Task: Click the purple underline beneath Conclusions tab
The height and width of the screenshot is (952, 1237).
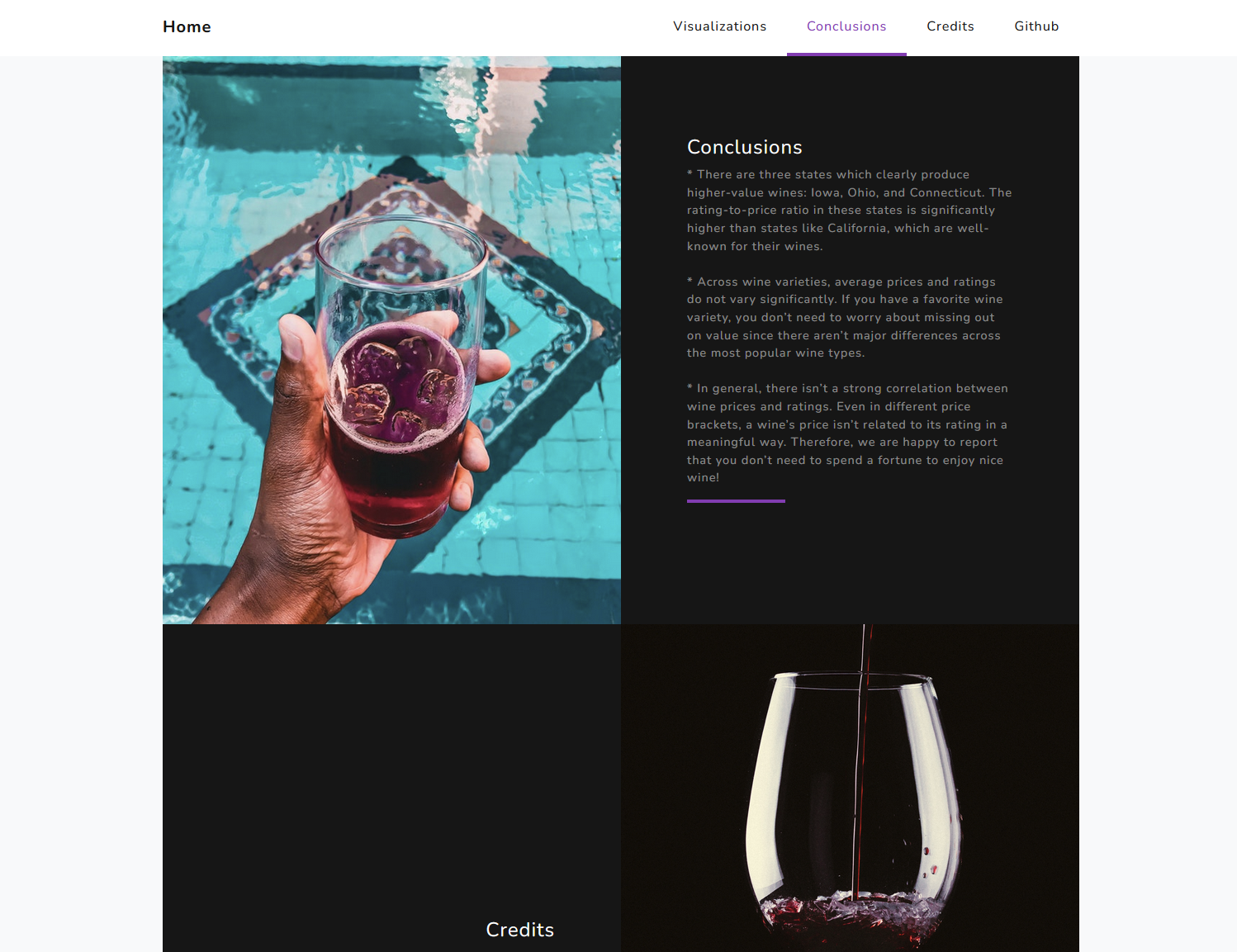Action: click(x=846, y=54)
